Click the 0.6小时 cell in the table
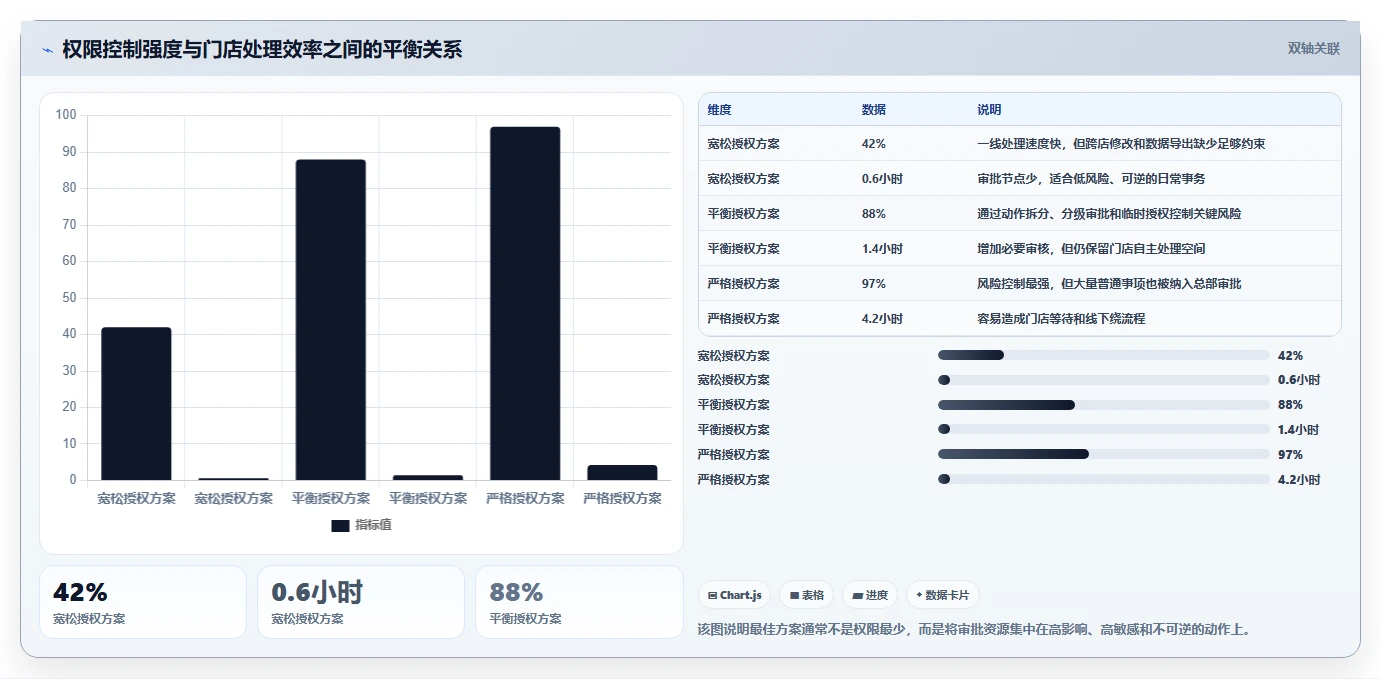The width and height of the screenshot is (1381, 679). tap(881, 179)
